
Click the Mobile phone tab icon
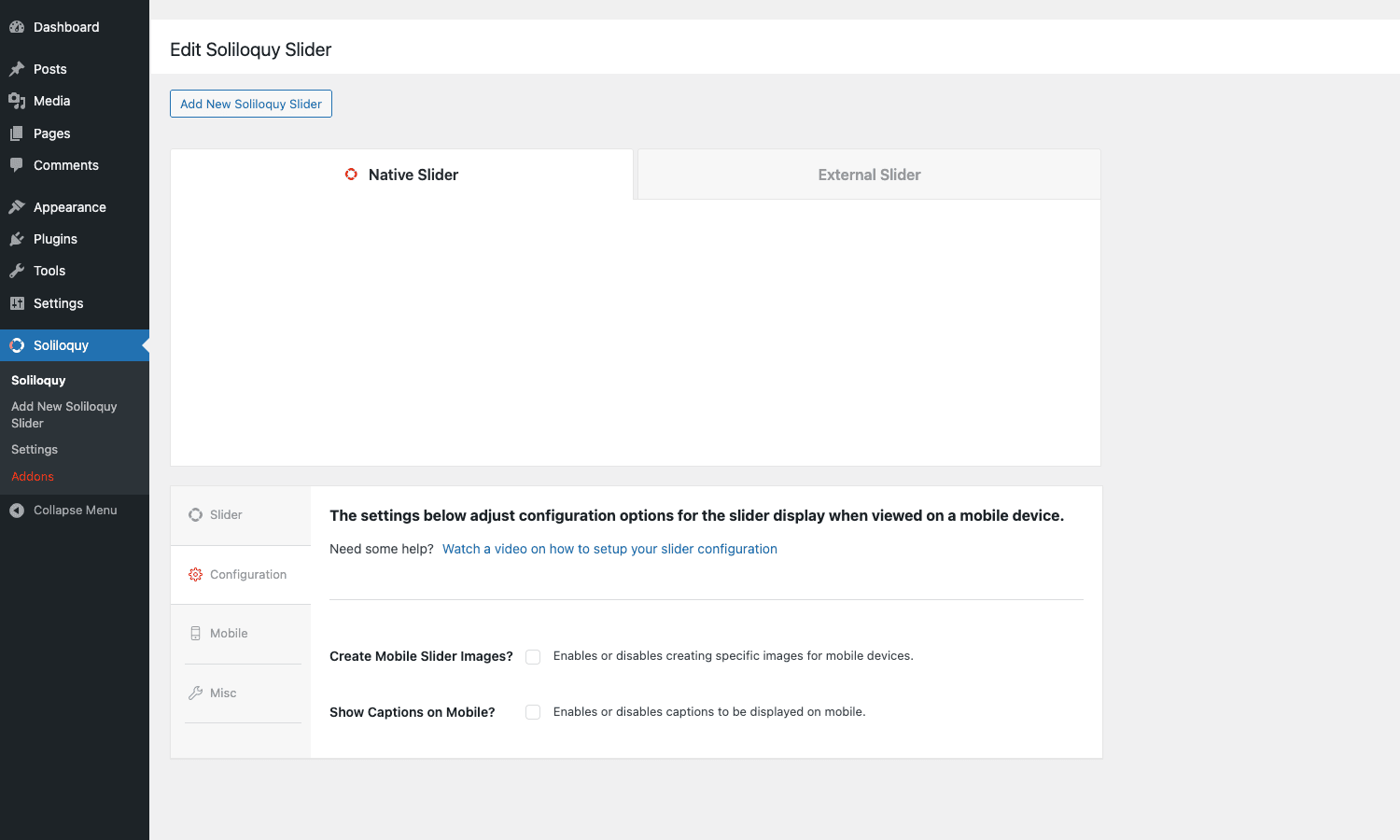[x=195, y=634]
